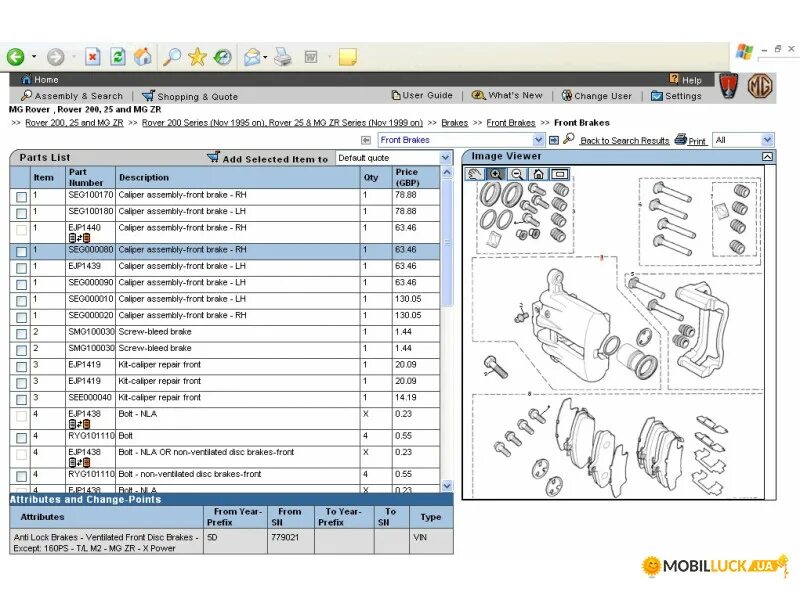Open the User Guide
This screenshot has width=800, height=598.
click(422, 95)
